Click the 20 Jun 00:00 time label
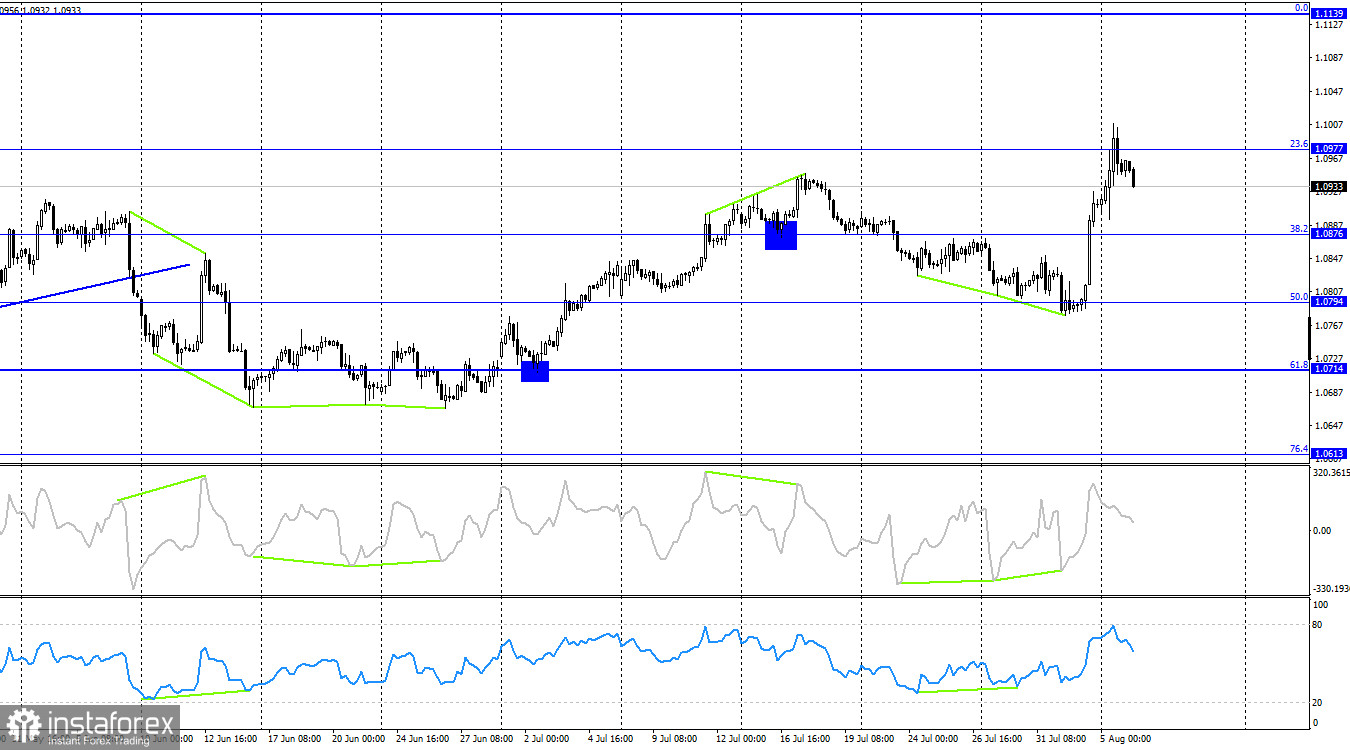Viewport: 1350px width, 750px height. (358, 739)
